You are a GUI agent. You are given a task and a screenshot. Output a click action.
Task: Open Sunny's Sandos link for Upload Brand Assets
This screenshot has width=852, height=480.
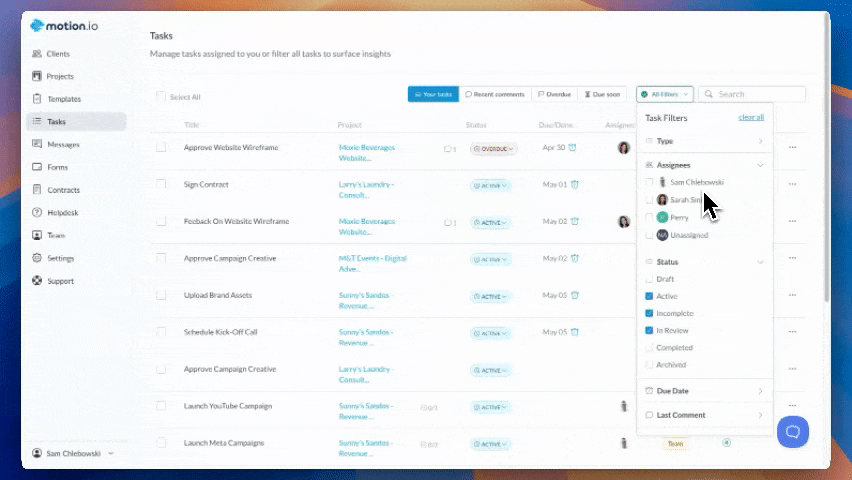coord(365,301)
